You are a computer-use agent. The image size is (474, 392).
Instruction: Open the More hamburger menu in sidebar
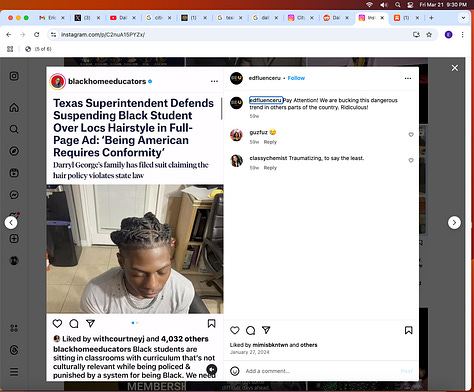pos(14,372)
